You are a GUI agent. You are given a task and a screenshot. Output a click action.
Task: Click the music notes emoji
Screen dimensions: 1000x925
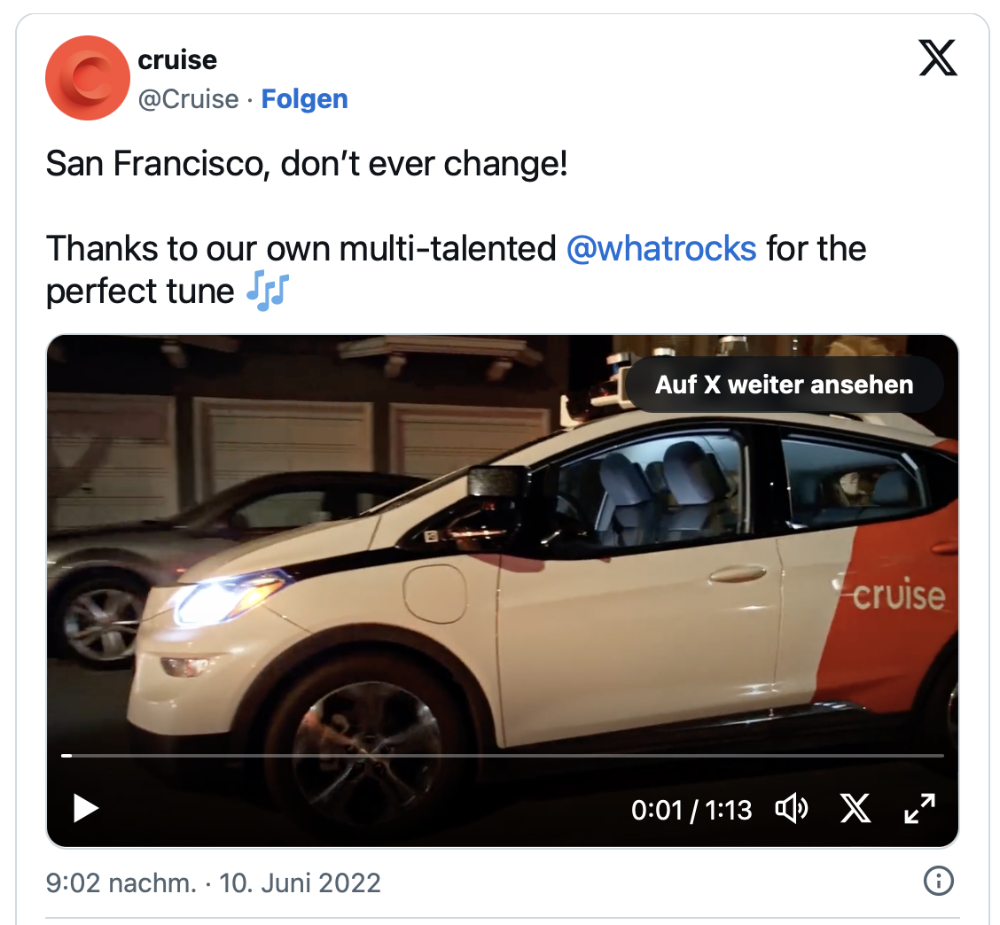coord(268,291)
